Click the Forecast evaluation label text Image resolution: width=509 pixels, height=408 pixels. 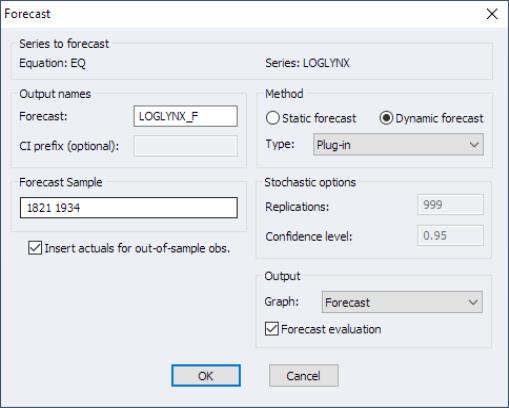point(331,329)
